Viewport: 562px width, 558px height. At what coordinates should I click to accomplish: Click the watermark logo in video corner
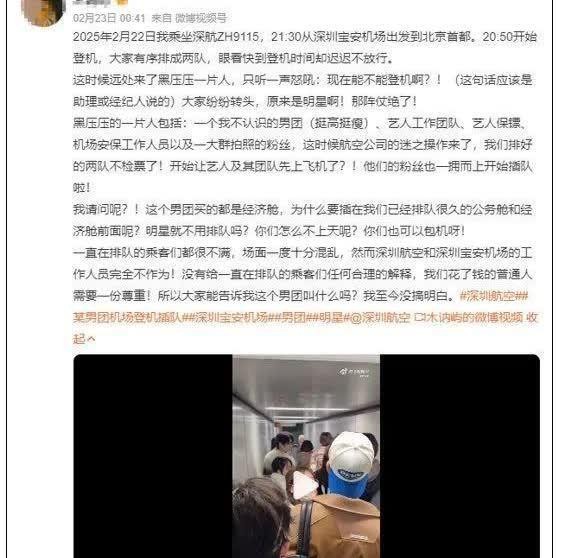354,372
